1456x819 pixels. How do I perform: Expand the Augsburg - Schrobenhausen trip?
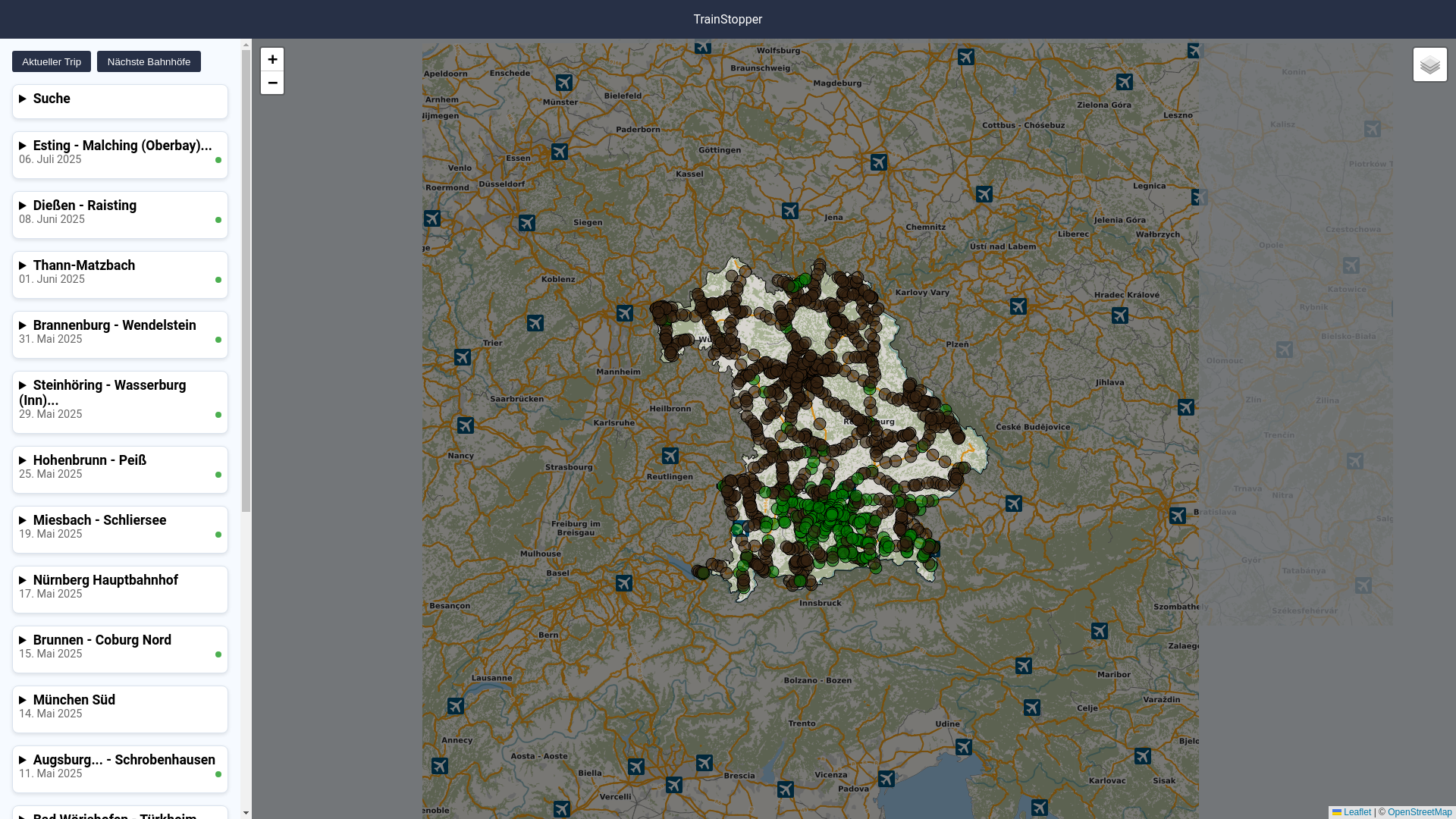pyautogui.click(x=120, y=760)
